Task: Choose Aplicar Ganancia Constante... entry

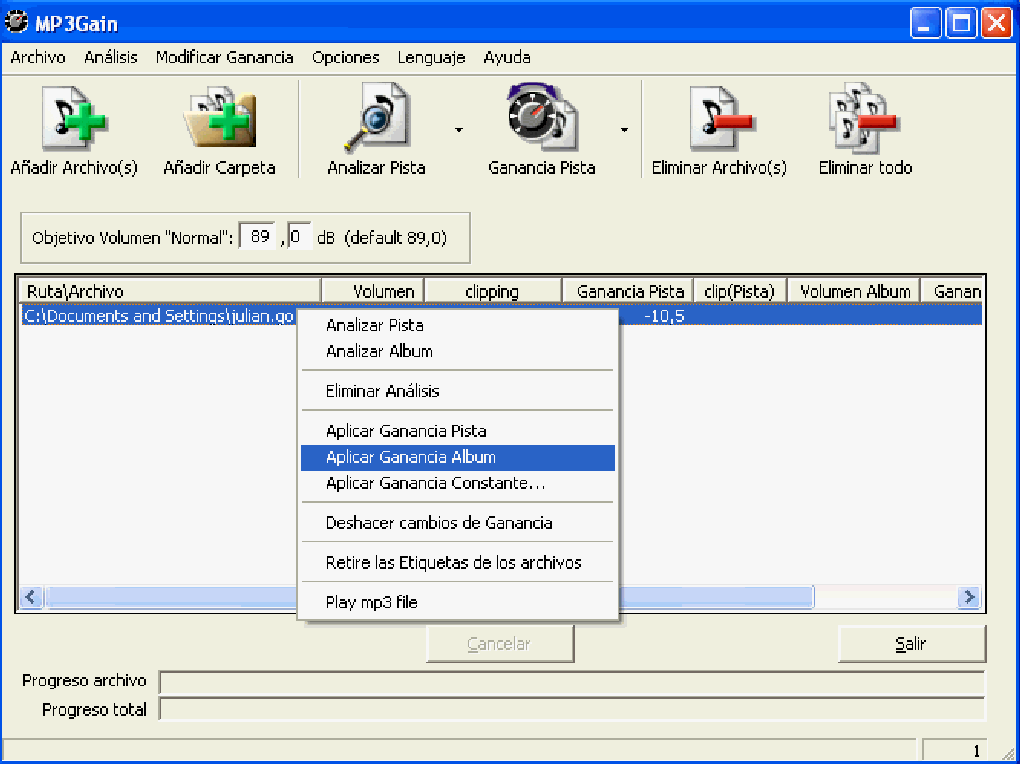Action: coord(458,484)
